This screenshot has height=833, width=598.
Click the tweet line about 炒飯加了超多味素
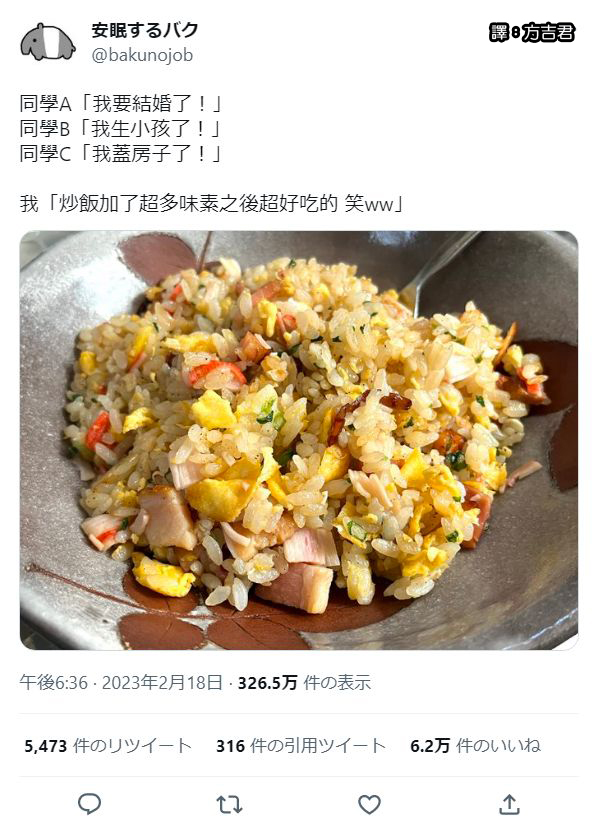[212, 203]
